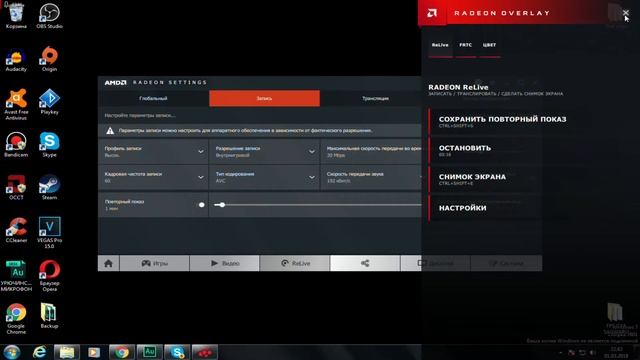640x360 pixels.
Task: Select the Adobe Audition desktop shortcut
Action: click(16, 276)
